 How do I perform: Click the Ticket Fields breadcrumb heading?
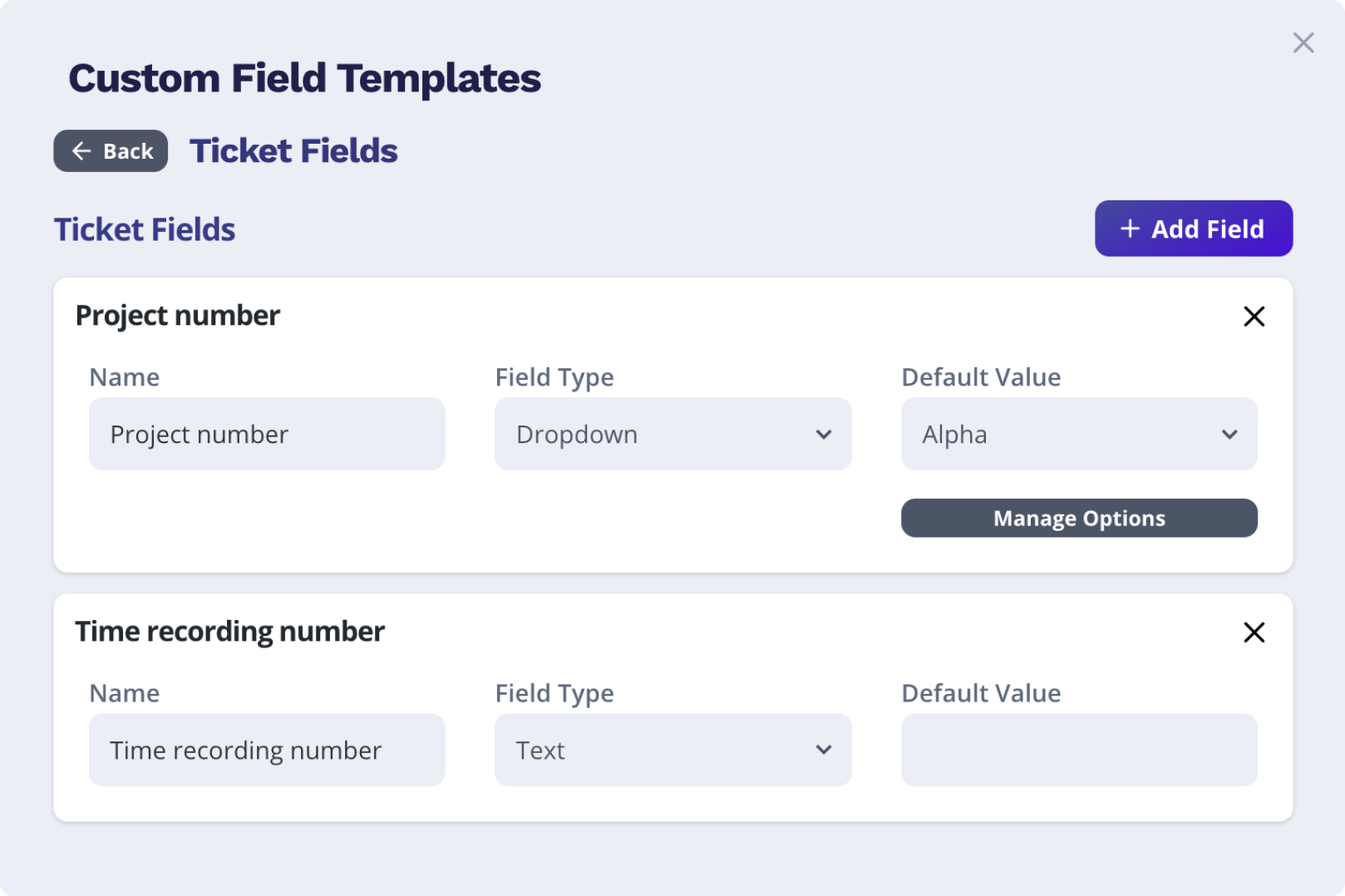pyautogui.click(x=293, y=150)
